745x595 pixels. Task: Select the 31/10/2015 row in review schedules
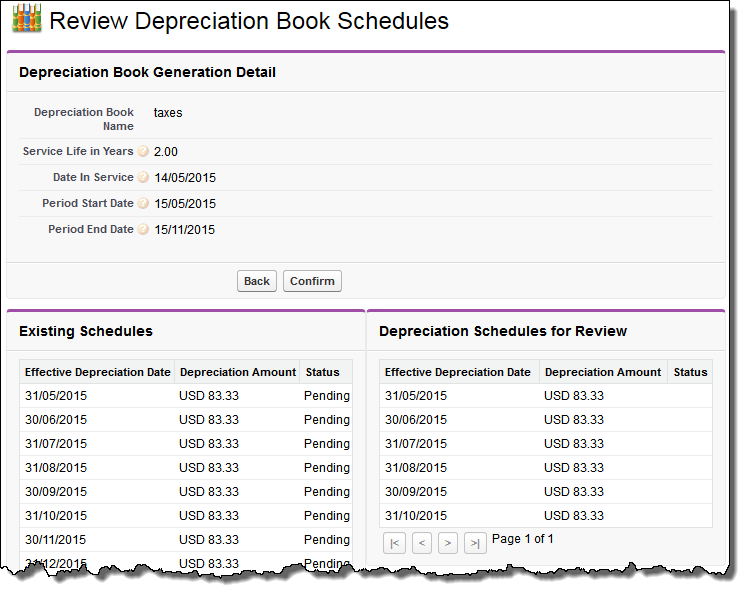point(416,516)
